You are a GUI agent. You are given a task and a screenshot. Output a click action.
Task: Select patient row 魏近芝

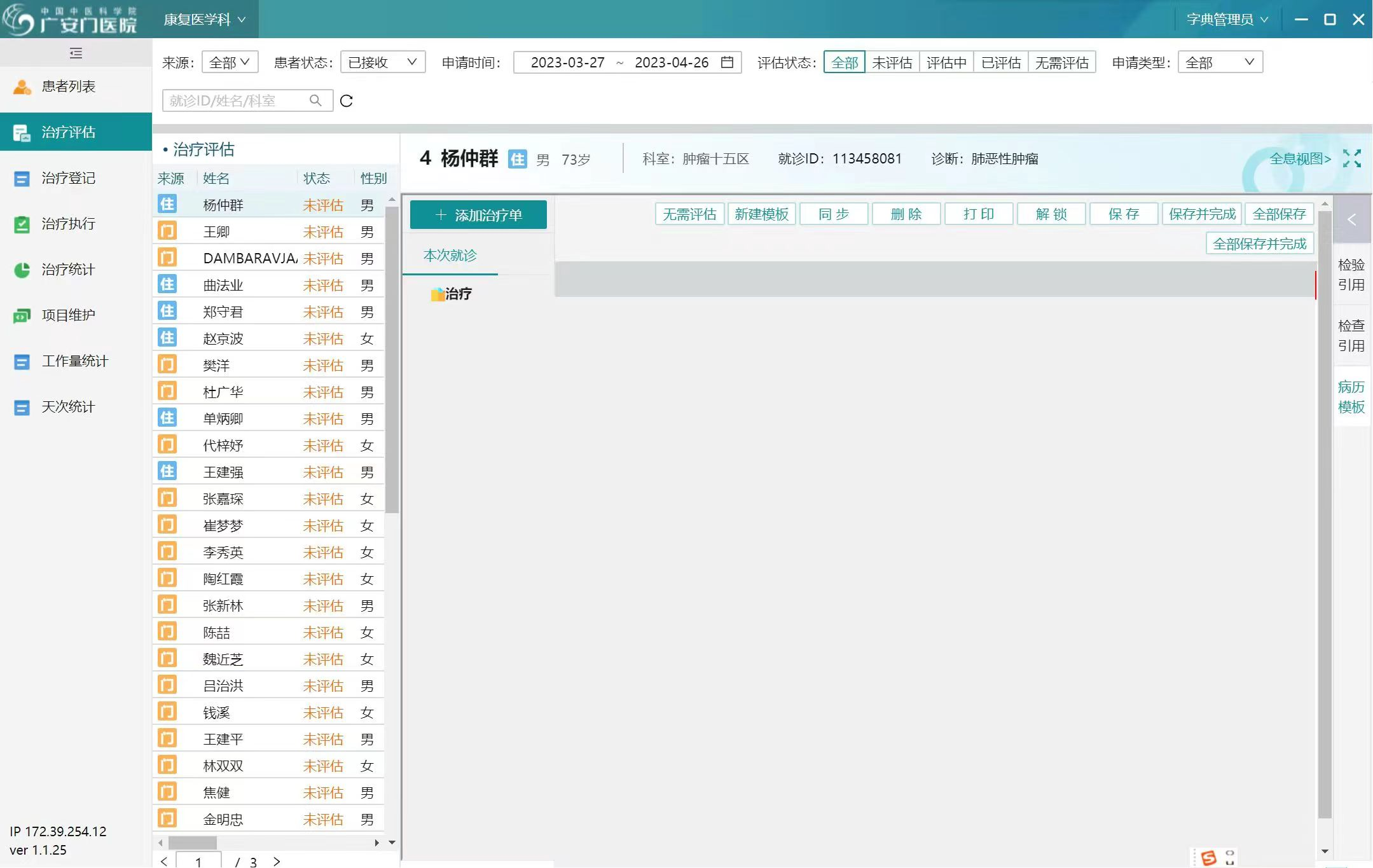tap(268, 659)
